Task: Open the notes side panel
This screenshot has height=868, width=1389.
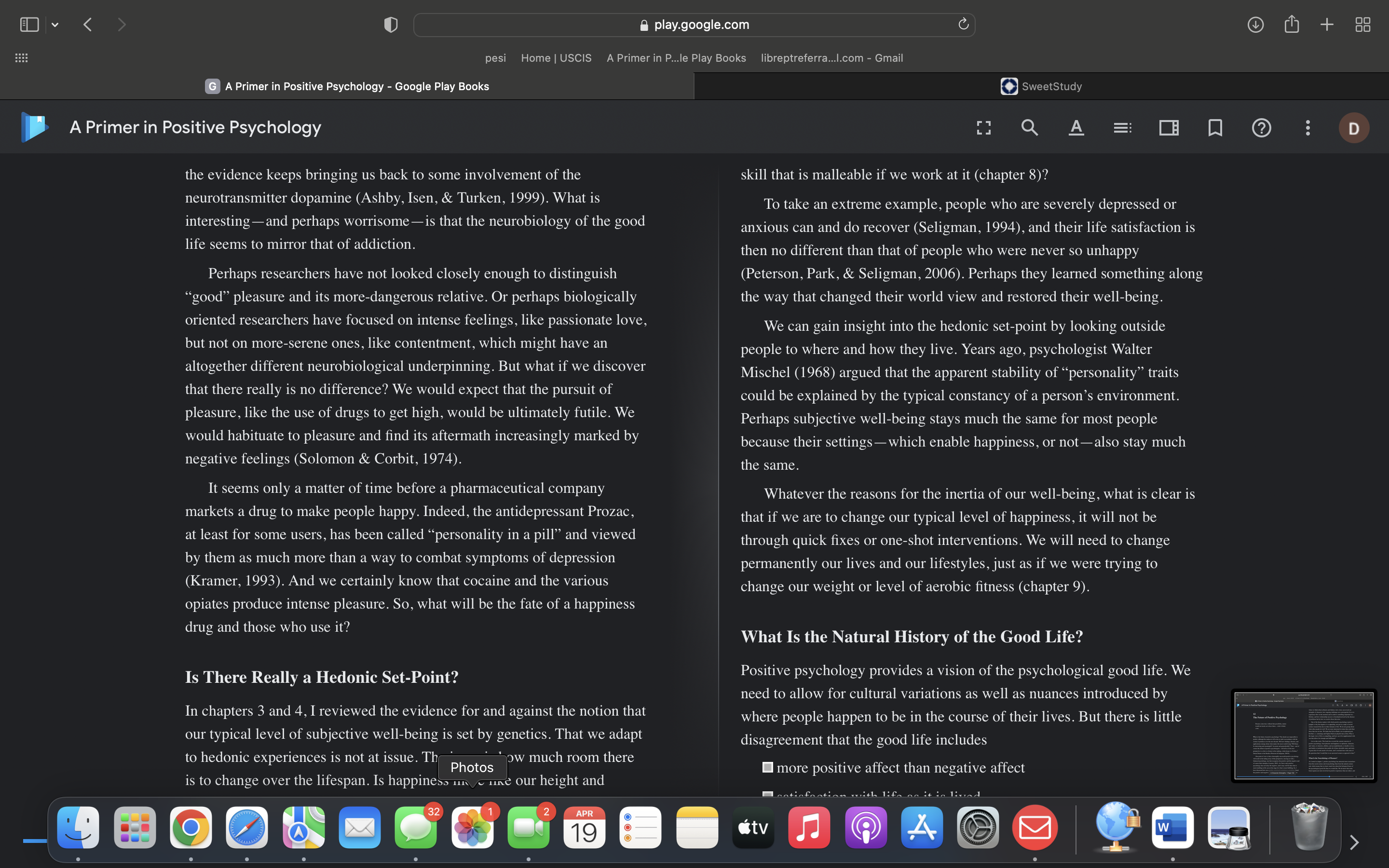Action: (1169, 127)
